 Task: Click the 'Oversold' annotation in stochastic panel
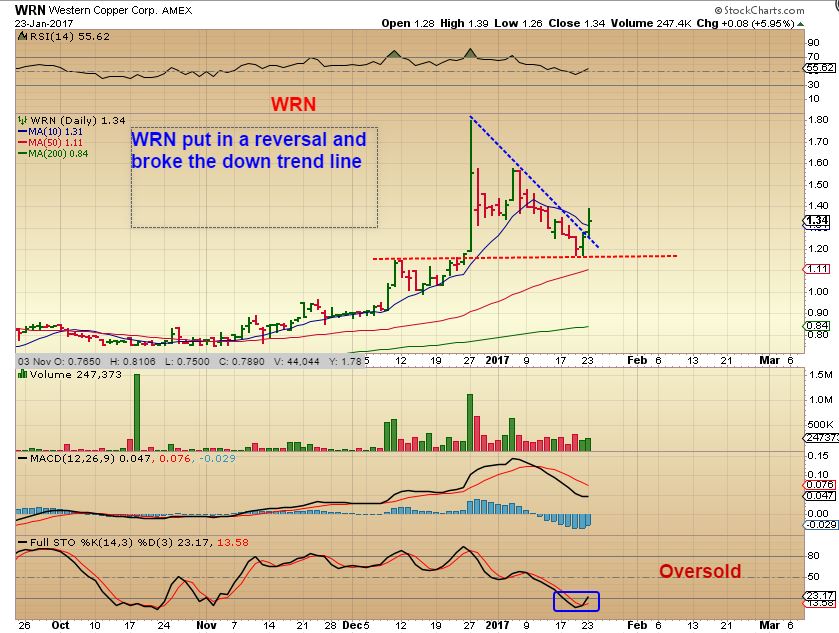[x=700, y=571]
